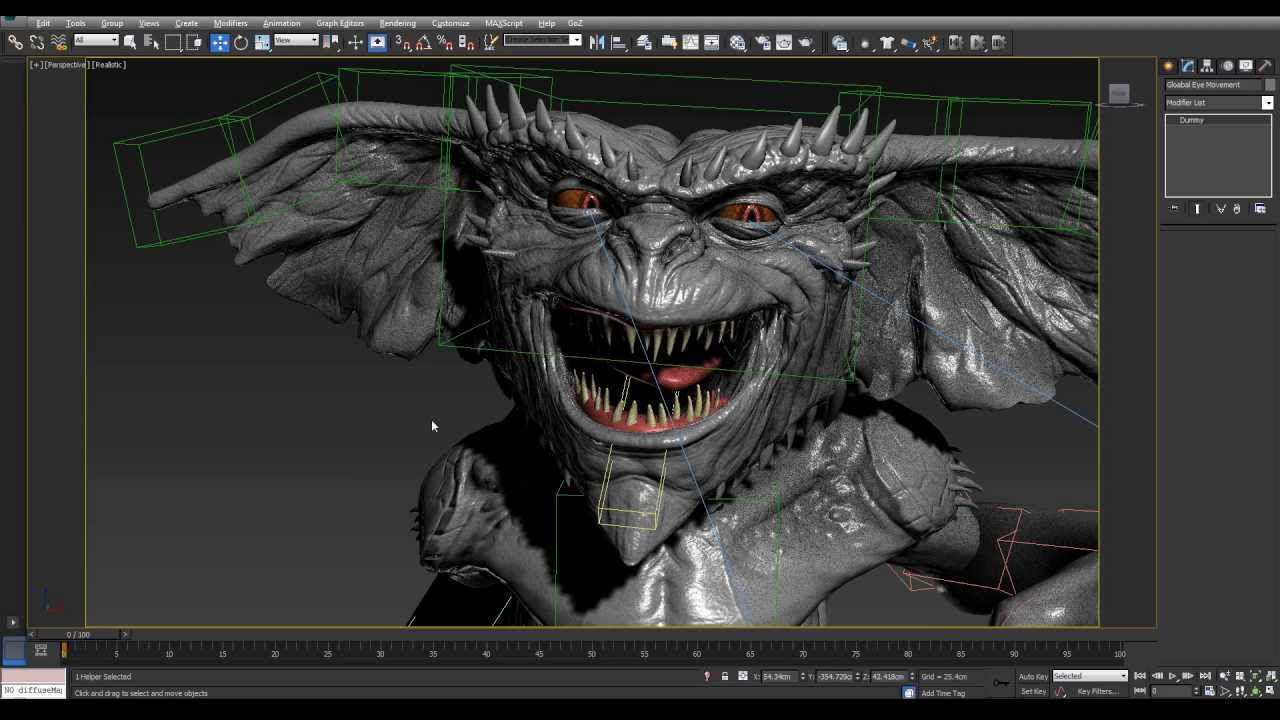The height and width of the screenshot is (720, 1280).
Task: Open the Curve Editor
Action: (x=691, y=42)
